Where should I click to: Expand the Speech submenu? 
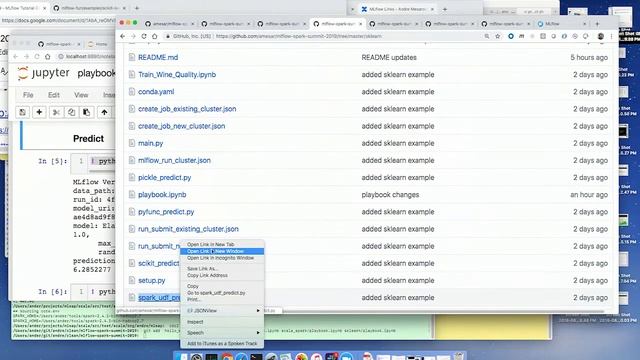point(222,333)
